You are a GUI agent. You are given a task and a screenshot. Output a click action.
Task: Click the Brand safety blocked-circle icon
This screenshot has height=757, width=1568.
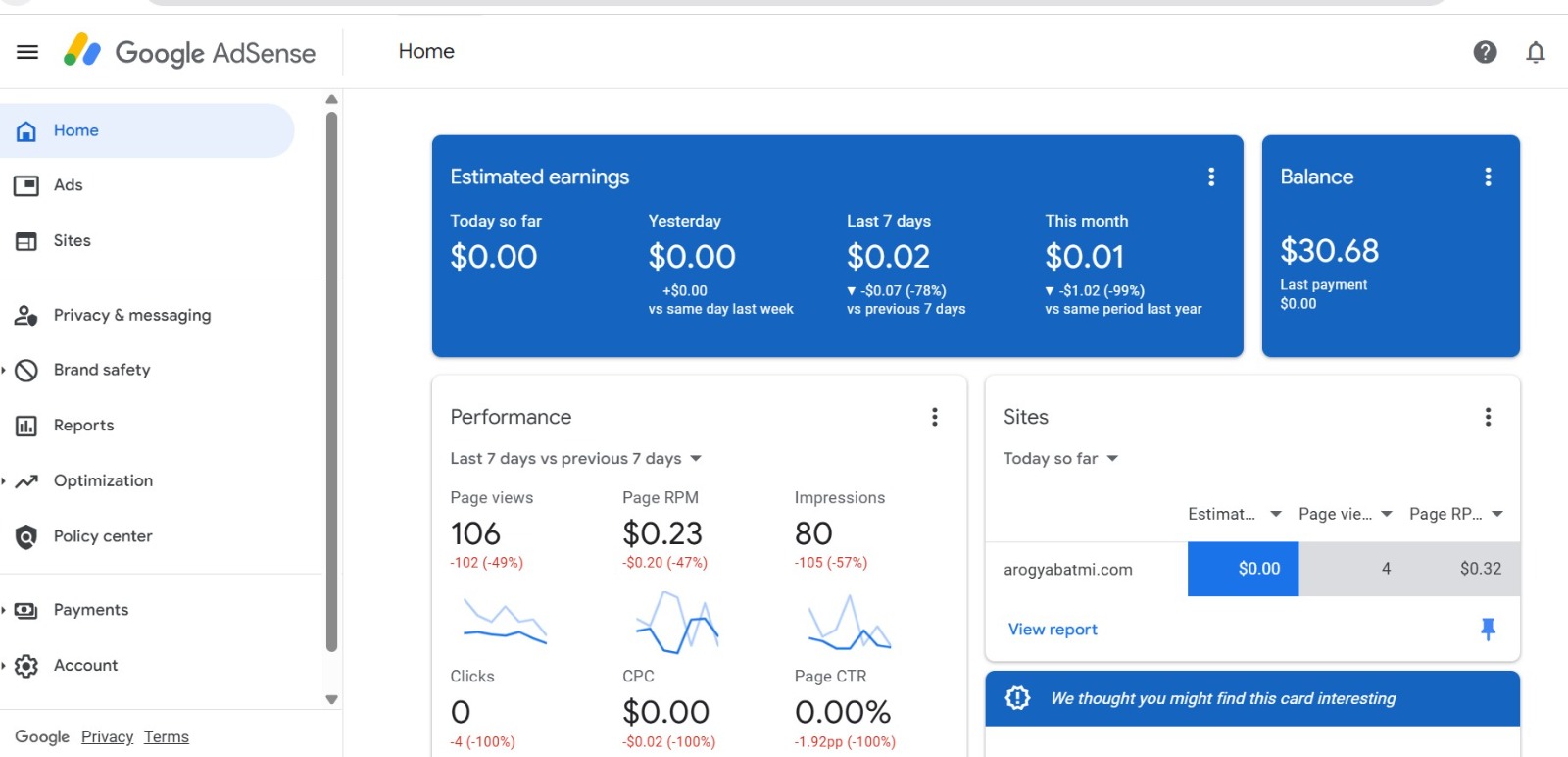point(26,371)
